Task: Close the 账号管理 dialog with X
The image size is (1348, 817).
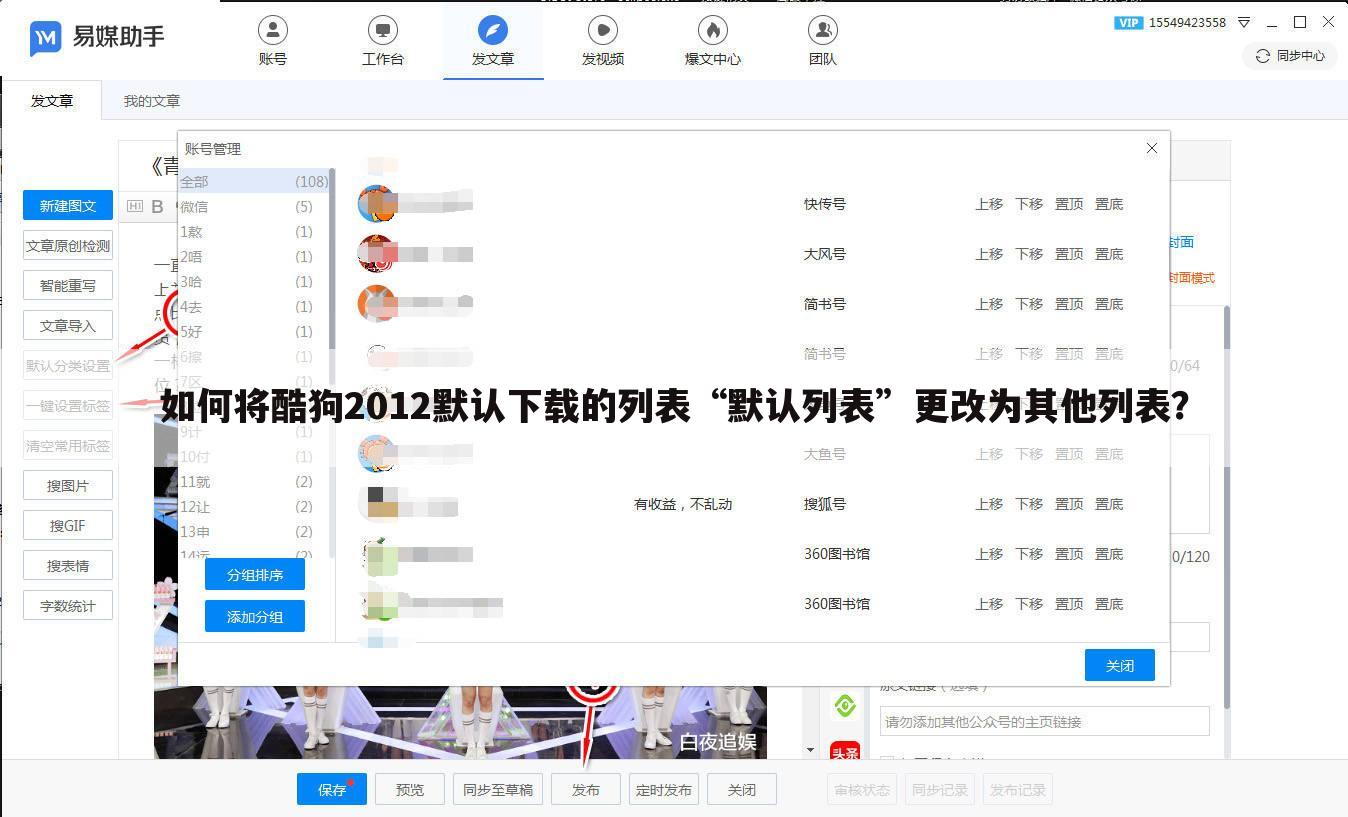Action: click(1152, 148)
